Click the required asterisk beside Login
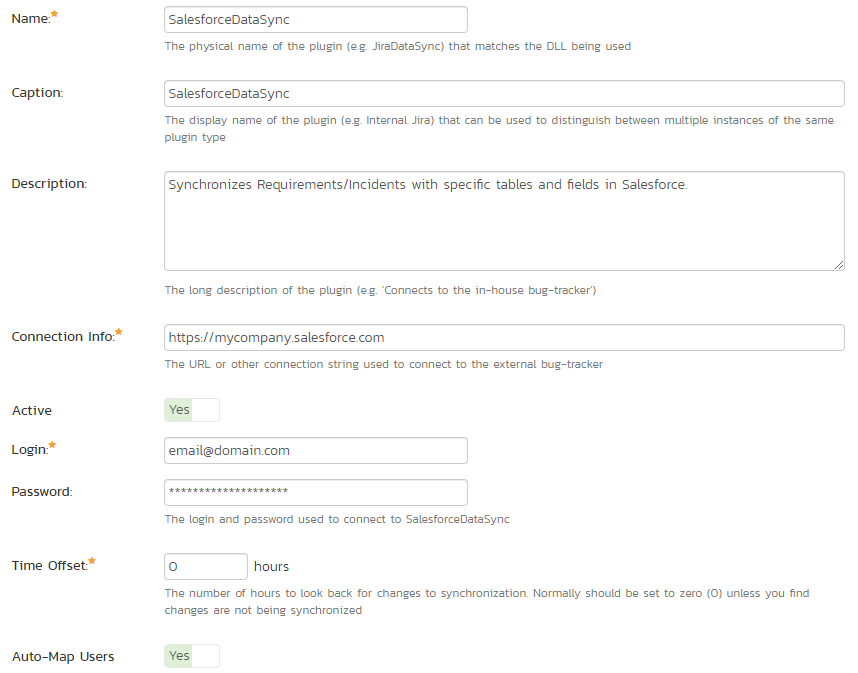The image size is (858, 673). pyautogui.click(x=53, y=445)
